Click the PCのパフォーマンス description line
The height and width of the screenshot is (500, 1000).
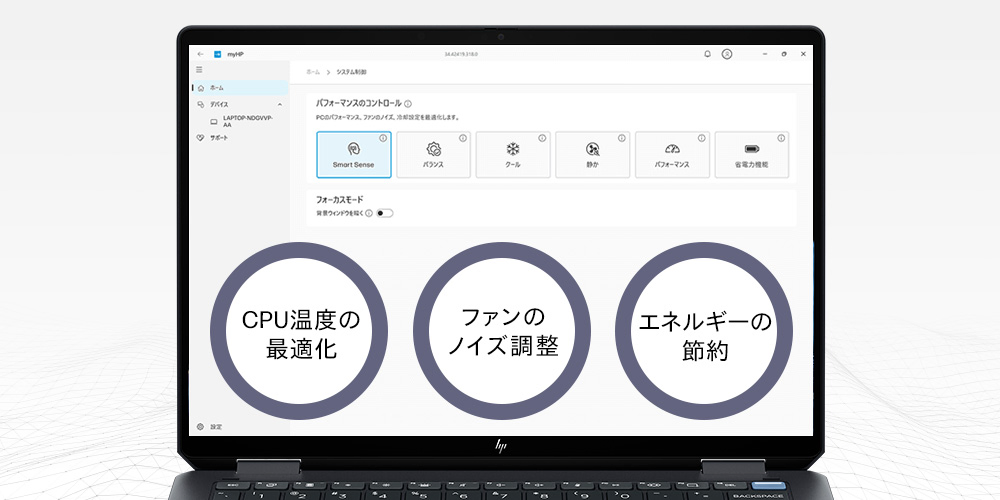tap(388, 118)
